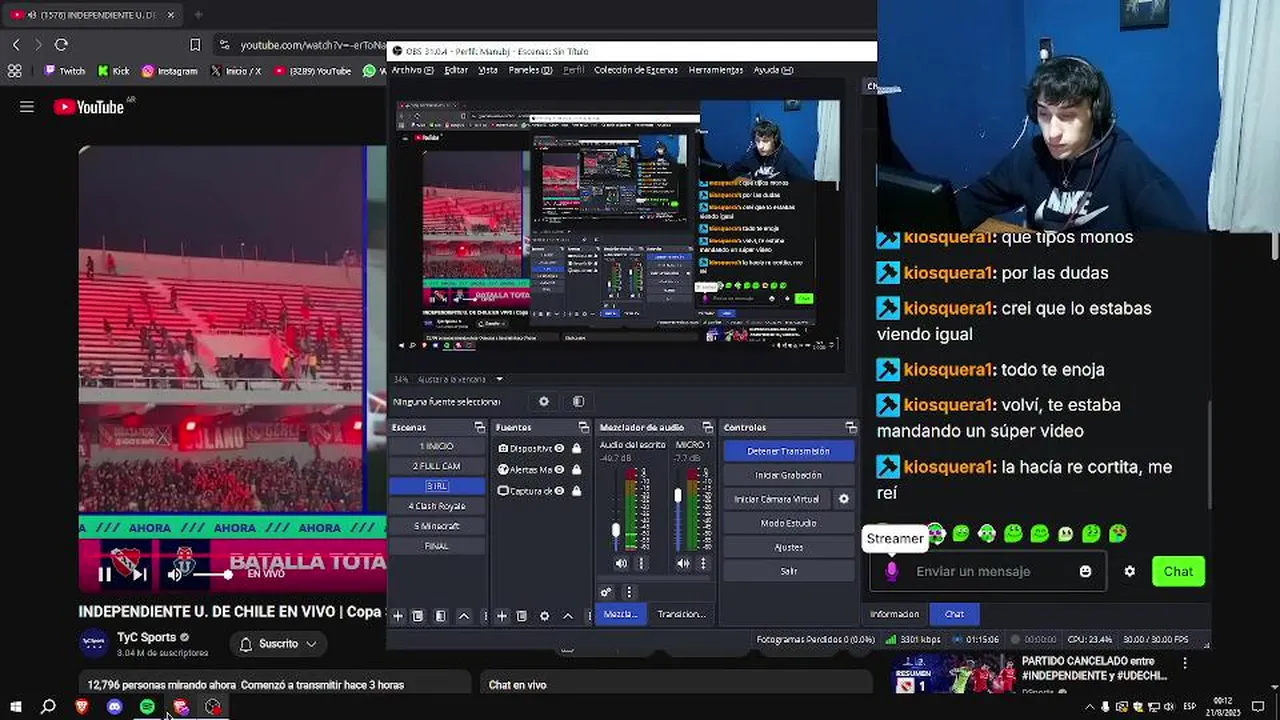Open Ayuda menu in OBS

[773, 70]
